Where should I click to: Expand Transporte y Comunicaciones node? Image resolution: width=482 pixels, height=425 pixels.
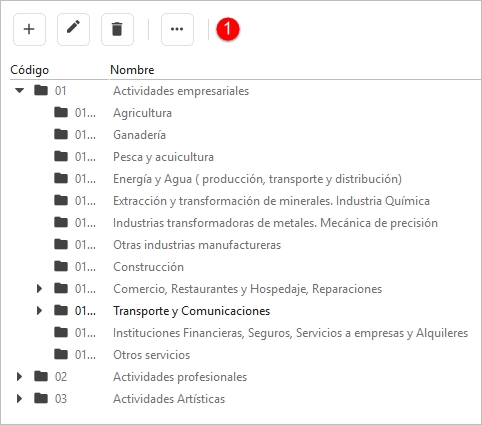click(39, 310)
